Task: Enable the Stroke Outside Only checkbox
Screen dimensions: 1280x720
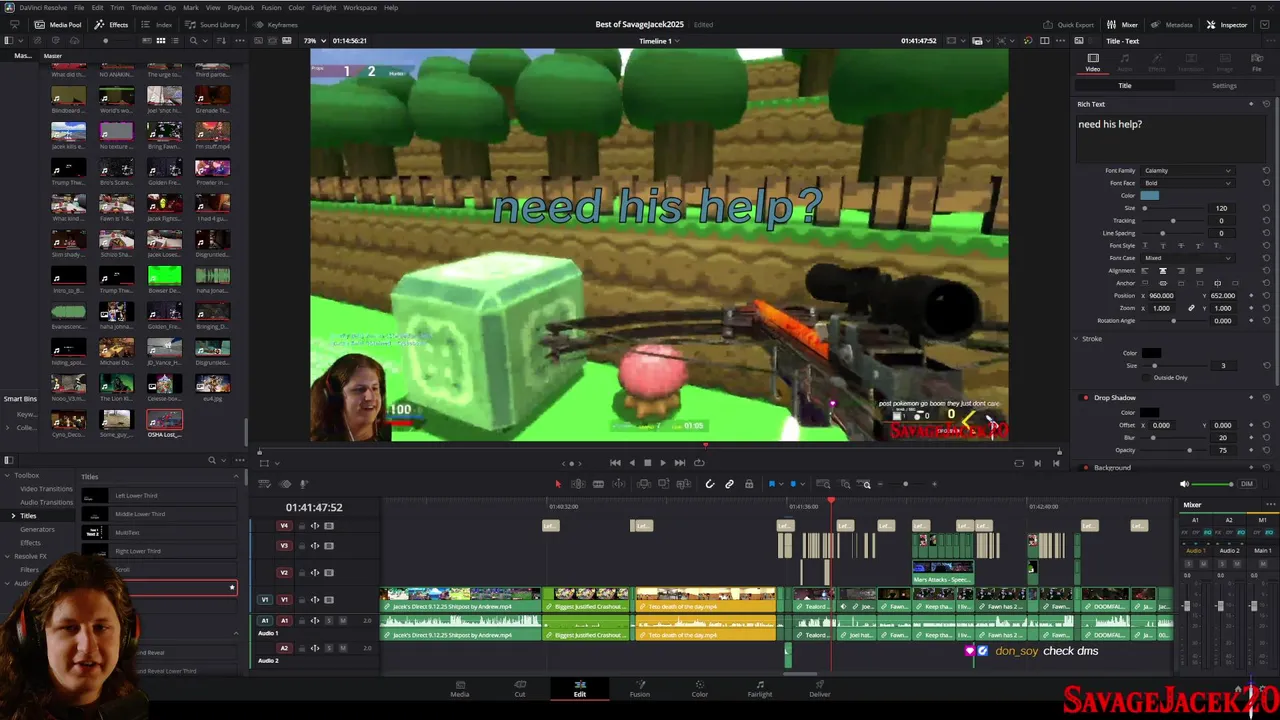Action: (x=1147, y=378)
